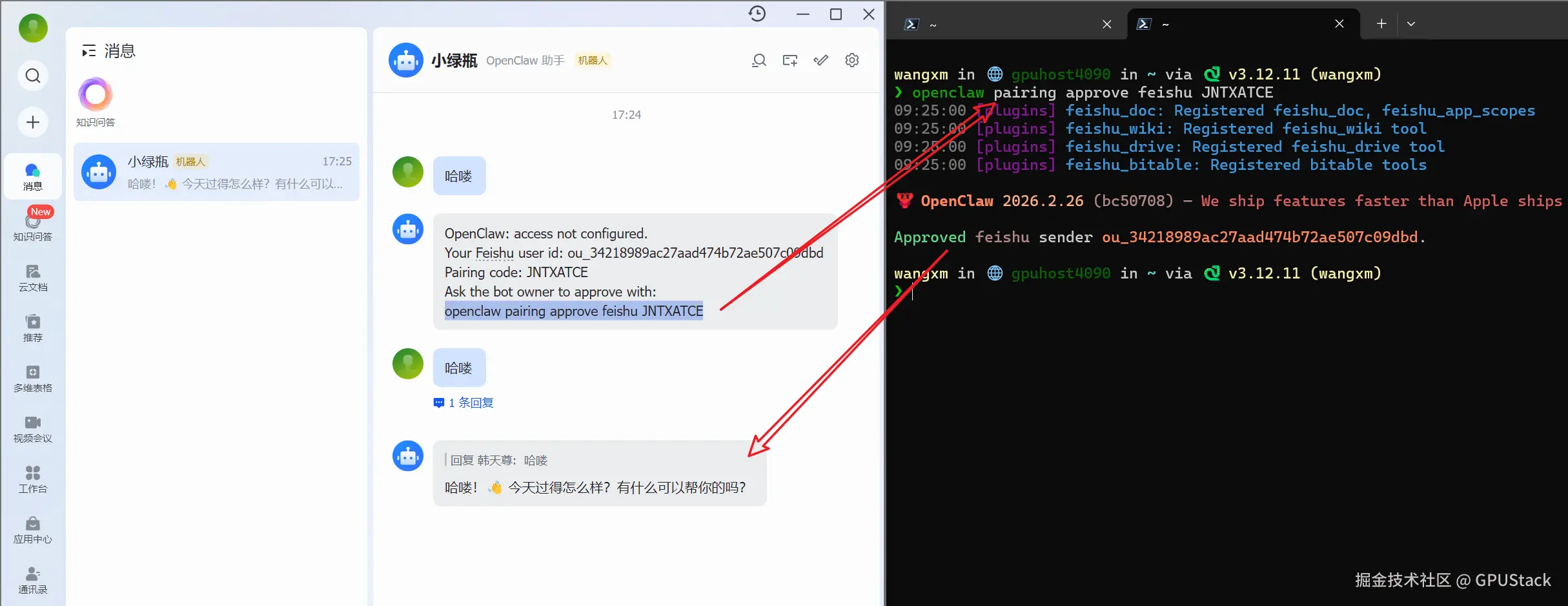Click the 'Approved feishu sender' output line

tap(1159, 237)
